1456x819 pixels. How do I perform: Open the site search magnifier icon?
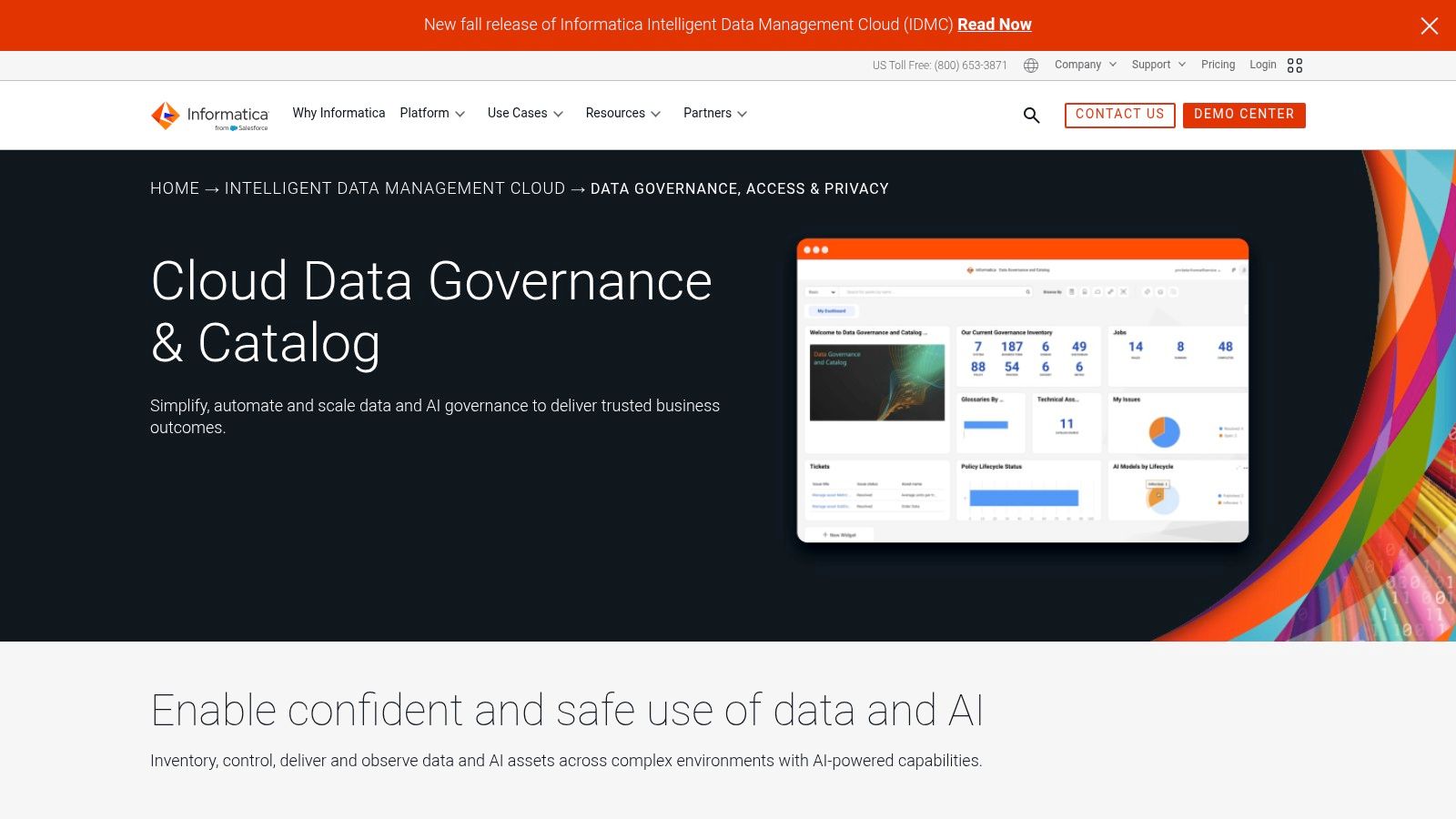click(x=1031, y=116)
